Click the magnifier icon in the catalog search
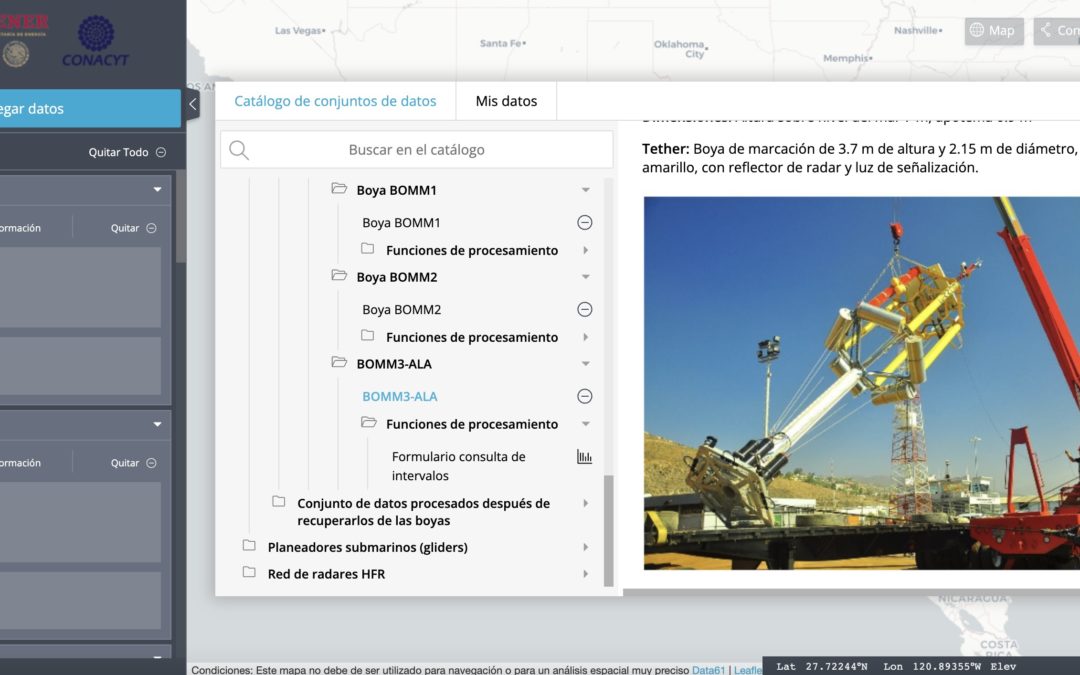The width and height of the screenshot is (1080, 675). pyautogui.click(x=238, y=150)
